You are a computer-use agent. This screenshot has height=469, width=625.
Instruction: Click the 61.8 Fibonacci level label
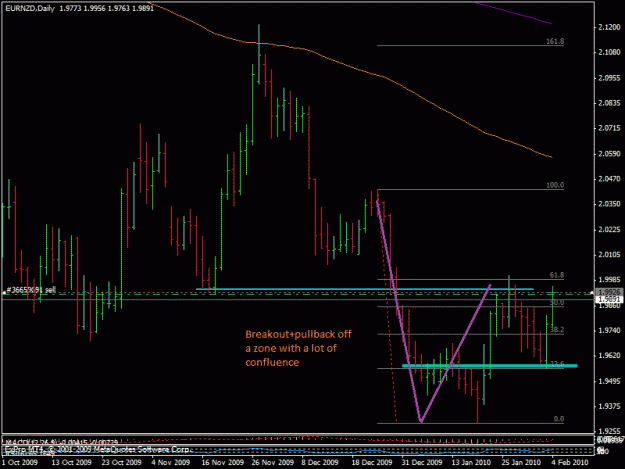pos(557,275)
